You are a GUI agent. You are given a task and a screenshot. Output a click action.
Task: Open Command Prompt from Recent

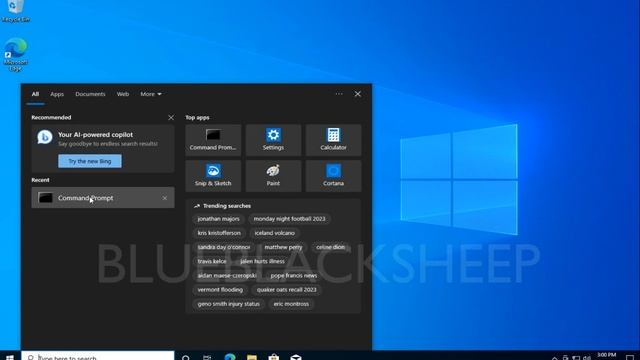click(x=103, y=198)
